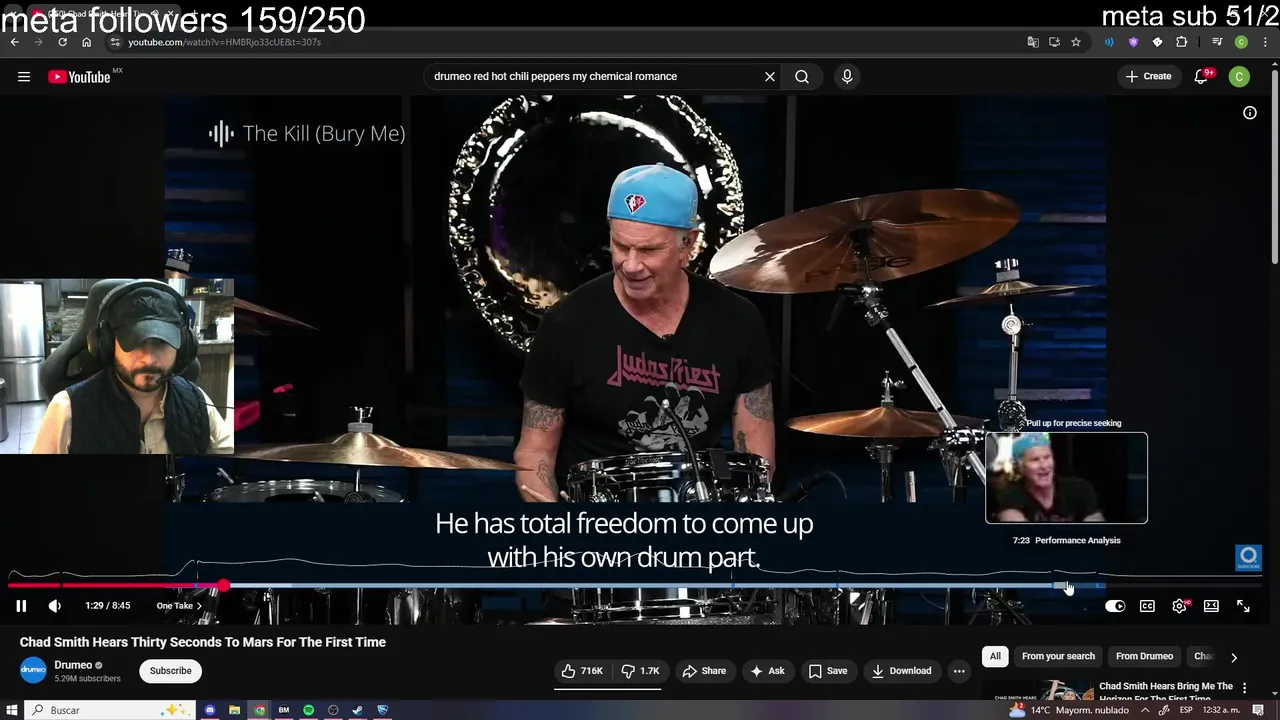Image resolution: width=1280 pixels, height=720 pixels.
Task: Translate this page icon
Action: tap(1033, 42)
